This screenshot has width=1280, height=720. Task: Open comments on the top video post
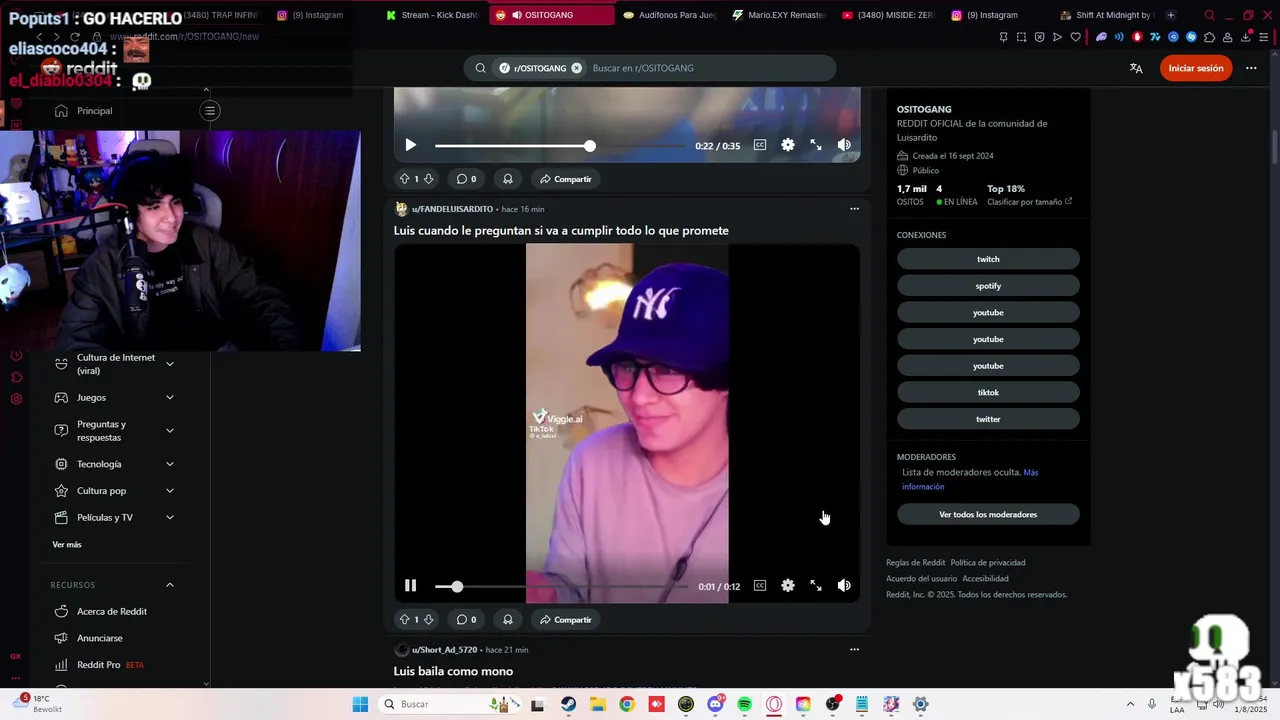[466, 179]
